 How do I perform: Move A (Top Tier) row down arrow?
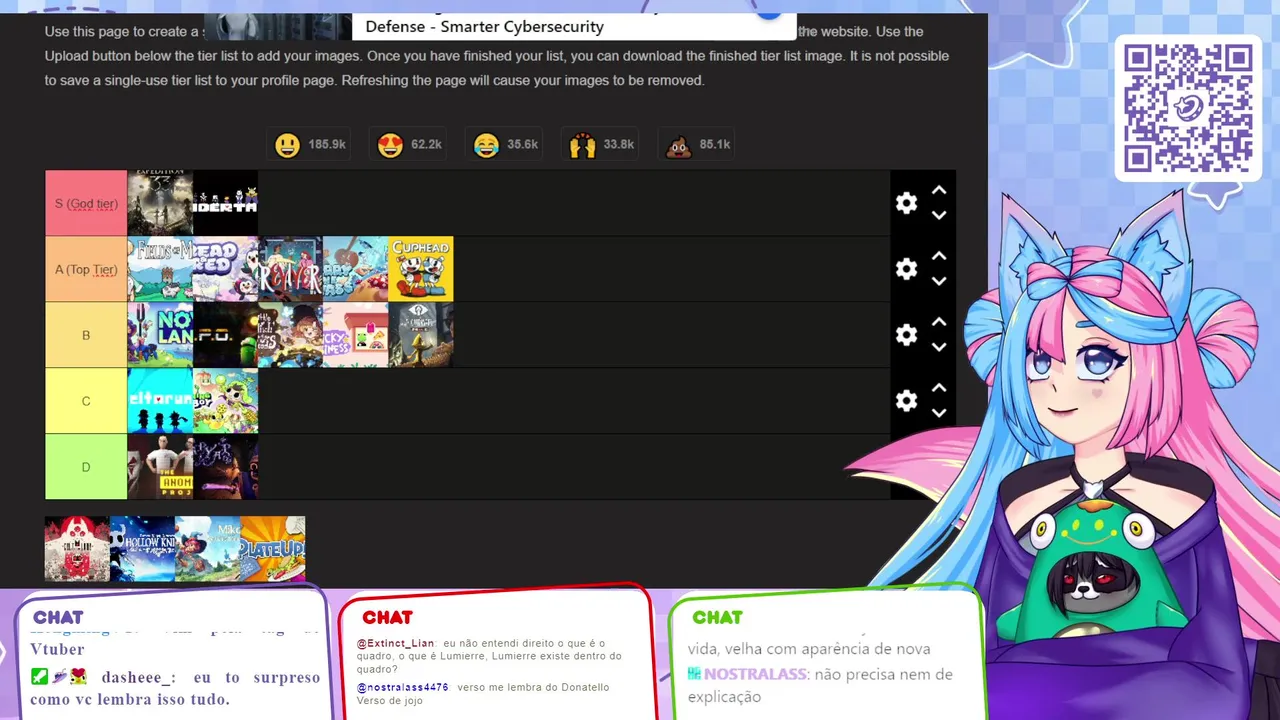(939, 281)
